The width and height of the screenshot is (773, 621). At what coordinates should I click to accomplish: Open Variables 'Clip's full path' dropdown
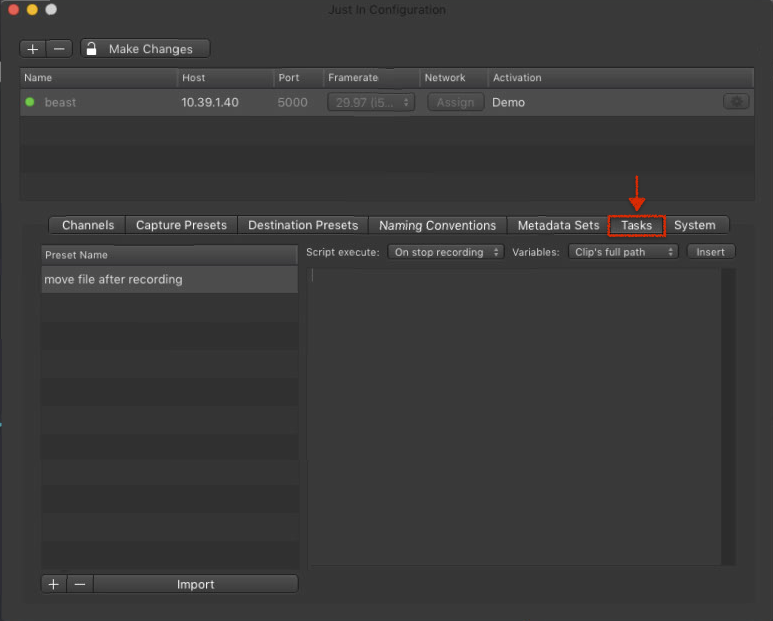[x=623, y=252]
